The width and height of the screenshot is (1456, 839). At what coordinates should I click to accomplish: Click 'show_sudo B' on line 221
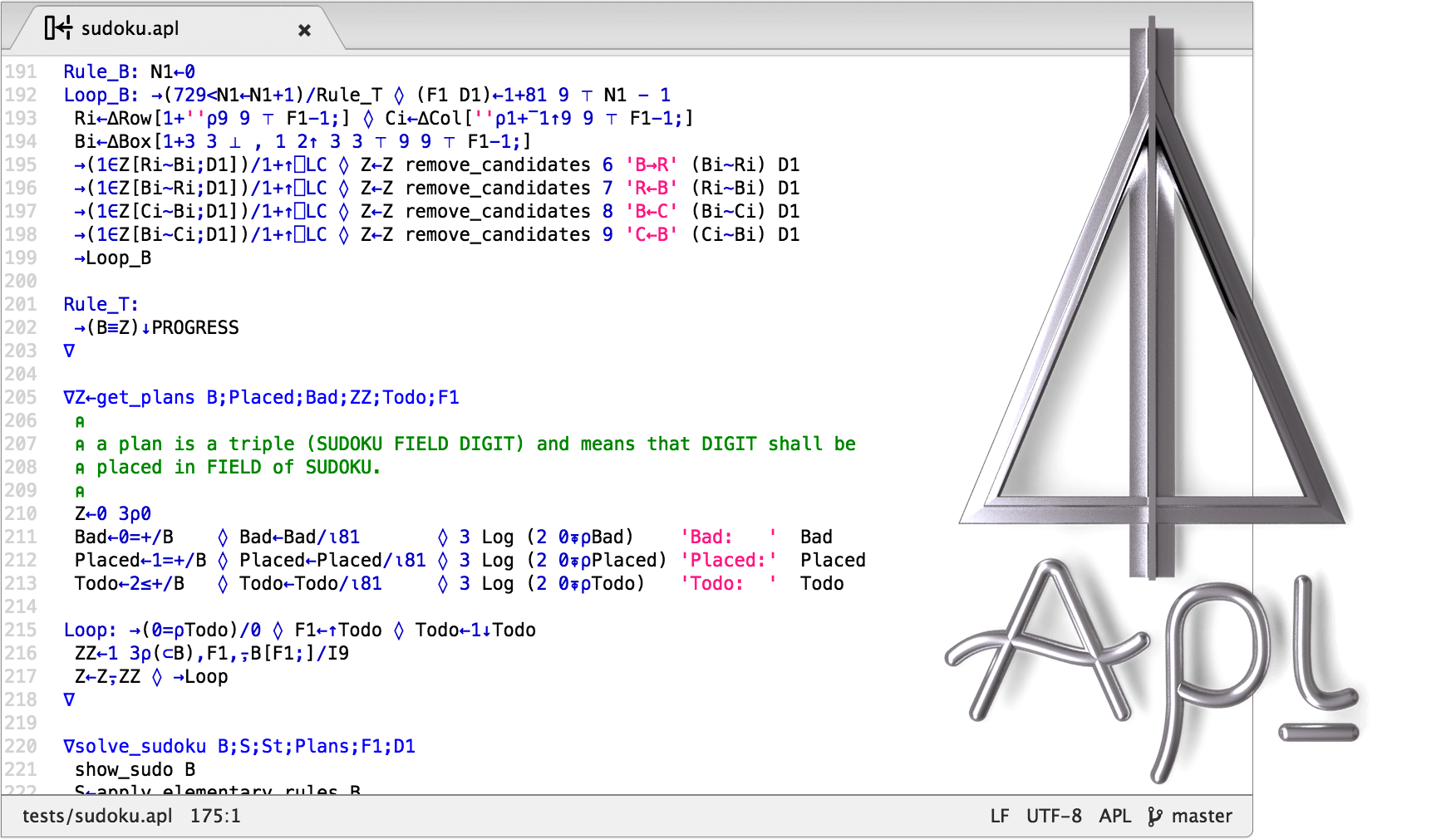pos(135,769)
